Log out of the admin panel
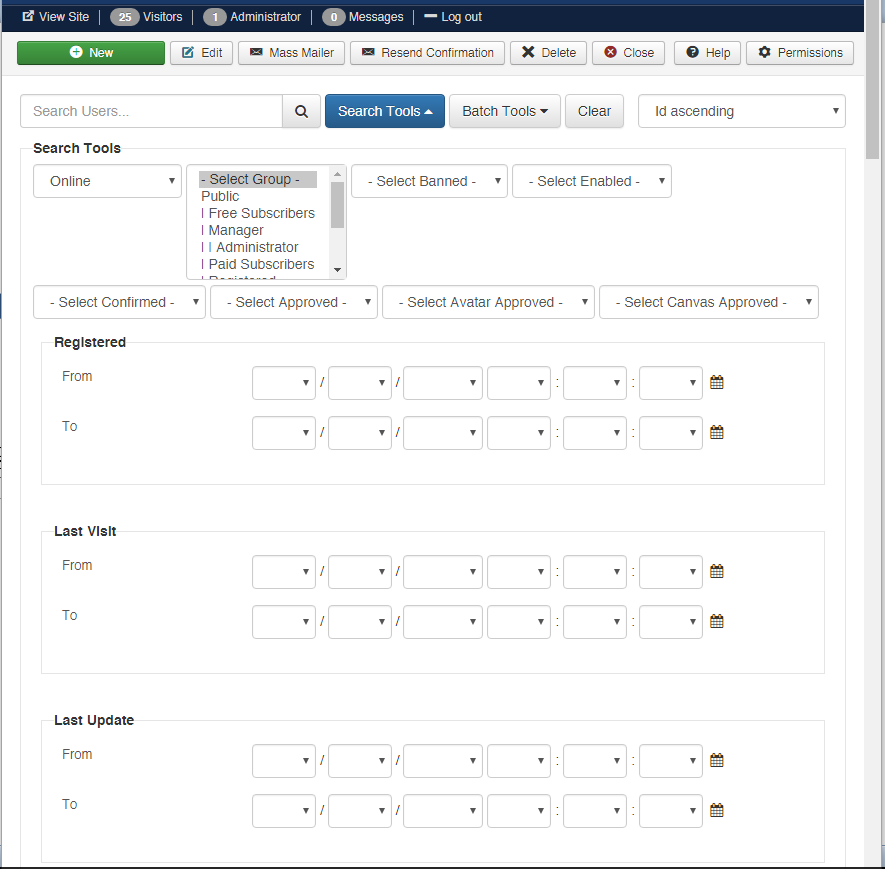The image size is (885, 869). coord(453,17)
